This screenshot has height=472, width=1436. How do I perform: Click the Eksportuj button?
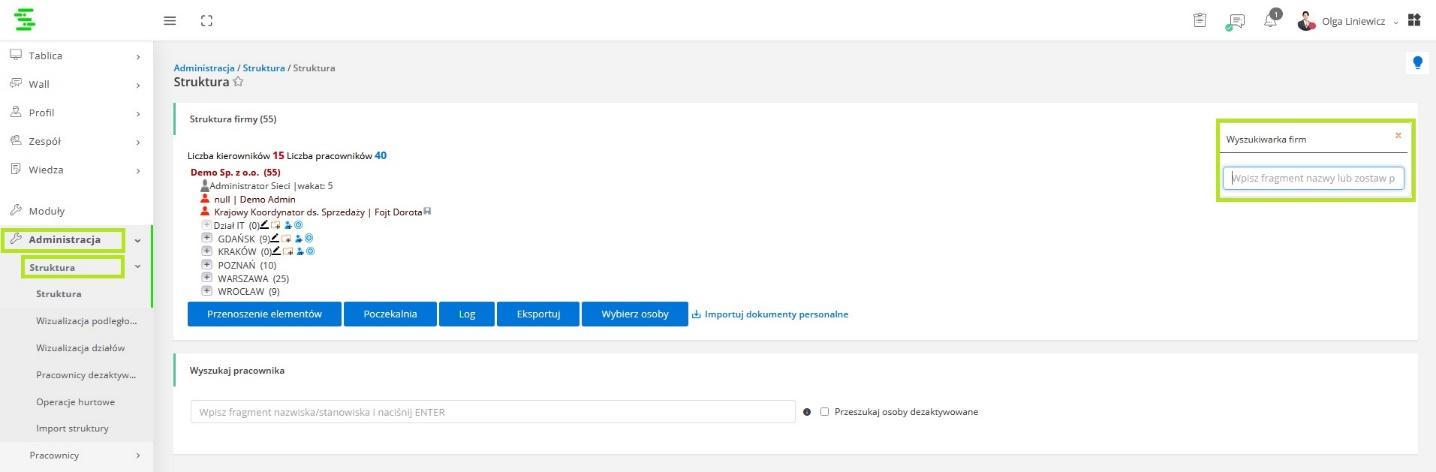pos(538,314)
